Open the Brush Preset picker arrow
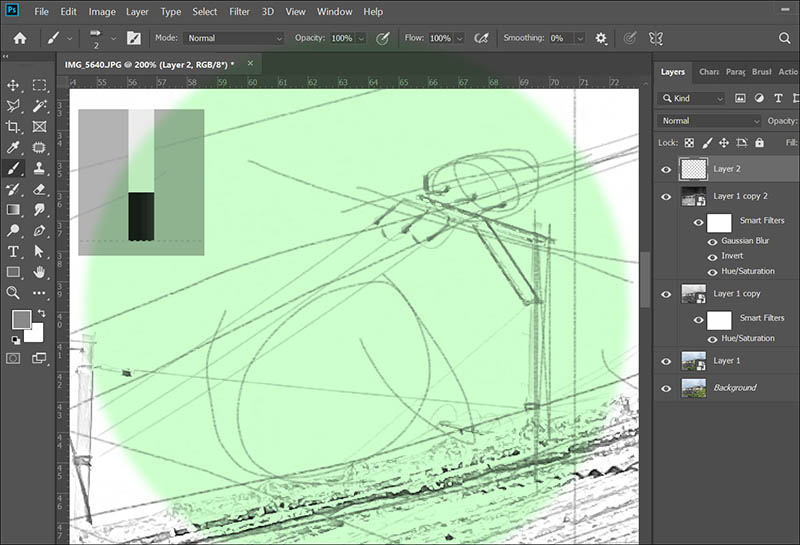Screen dimensions: 800x545 (113, 38)
